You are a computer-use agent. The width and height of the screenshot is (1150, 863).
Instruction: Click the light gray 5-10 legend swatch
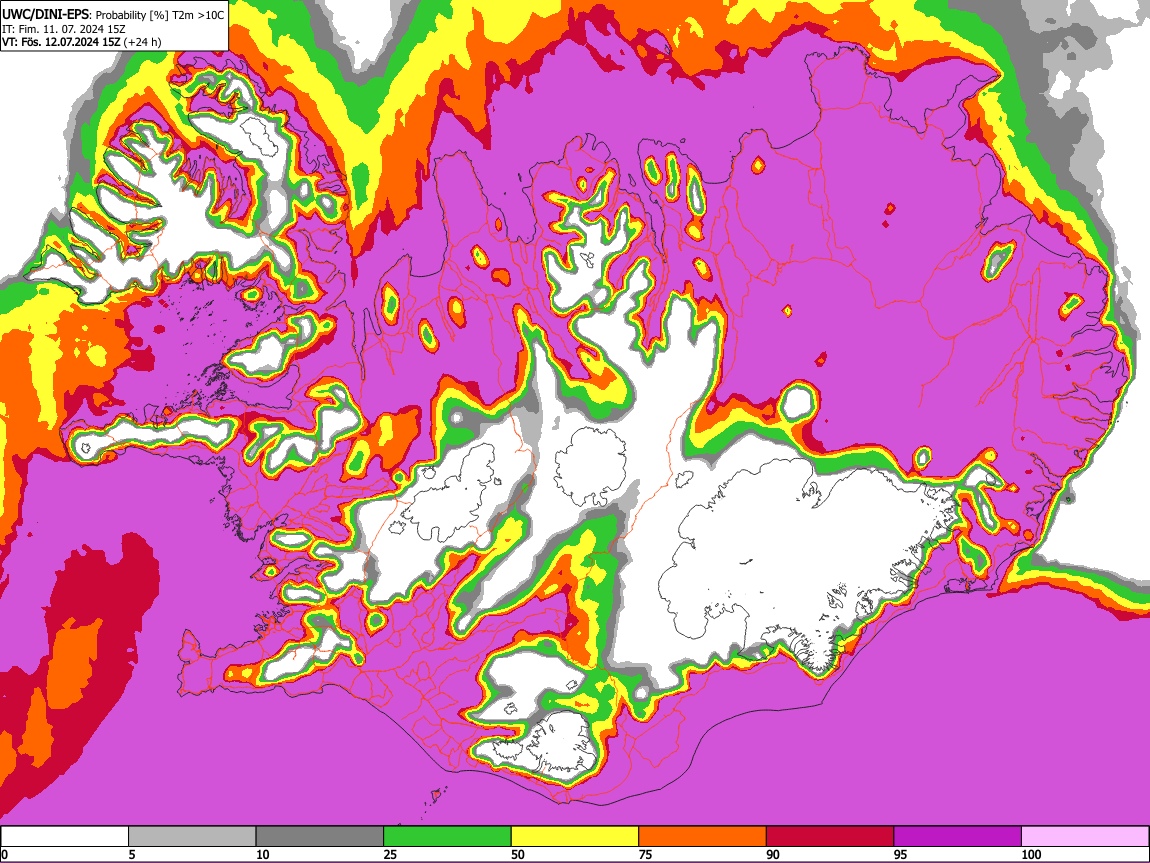(192, 837)
